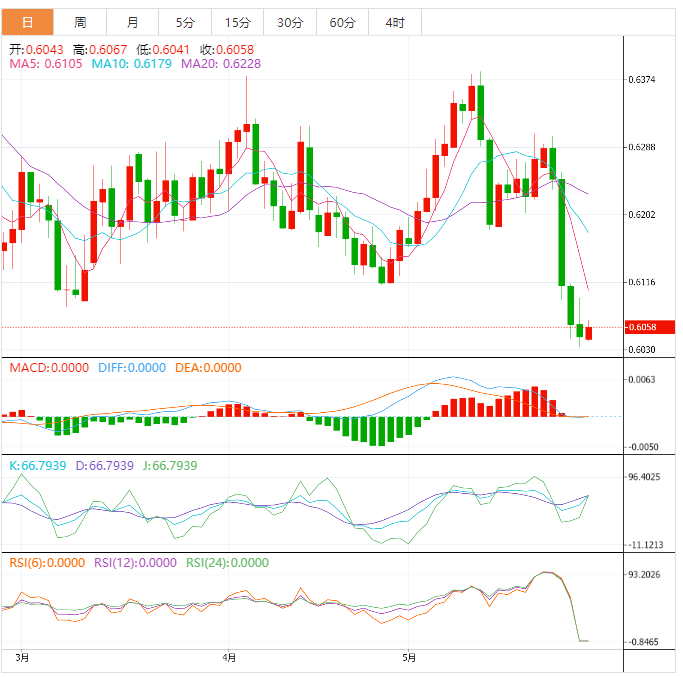Switch to the 4时 chart tab
The height and width of the screenshot is (678, 683).
tap(394, 22)
